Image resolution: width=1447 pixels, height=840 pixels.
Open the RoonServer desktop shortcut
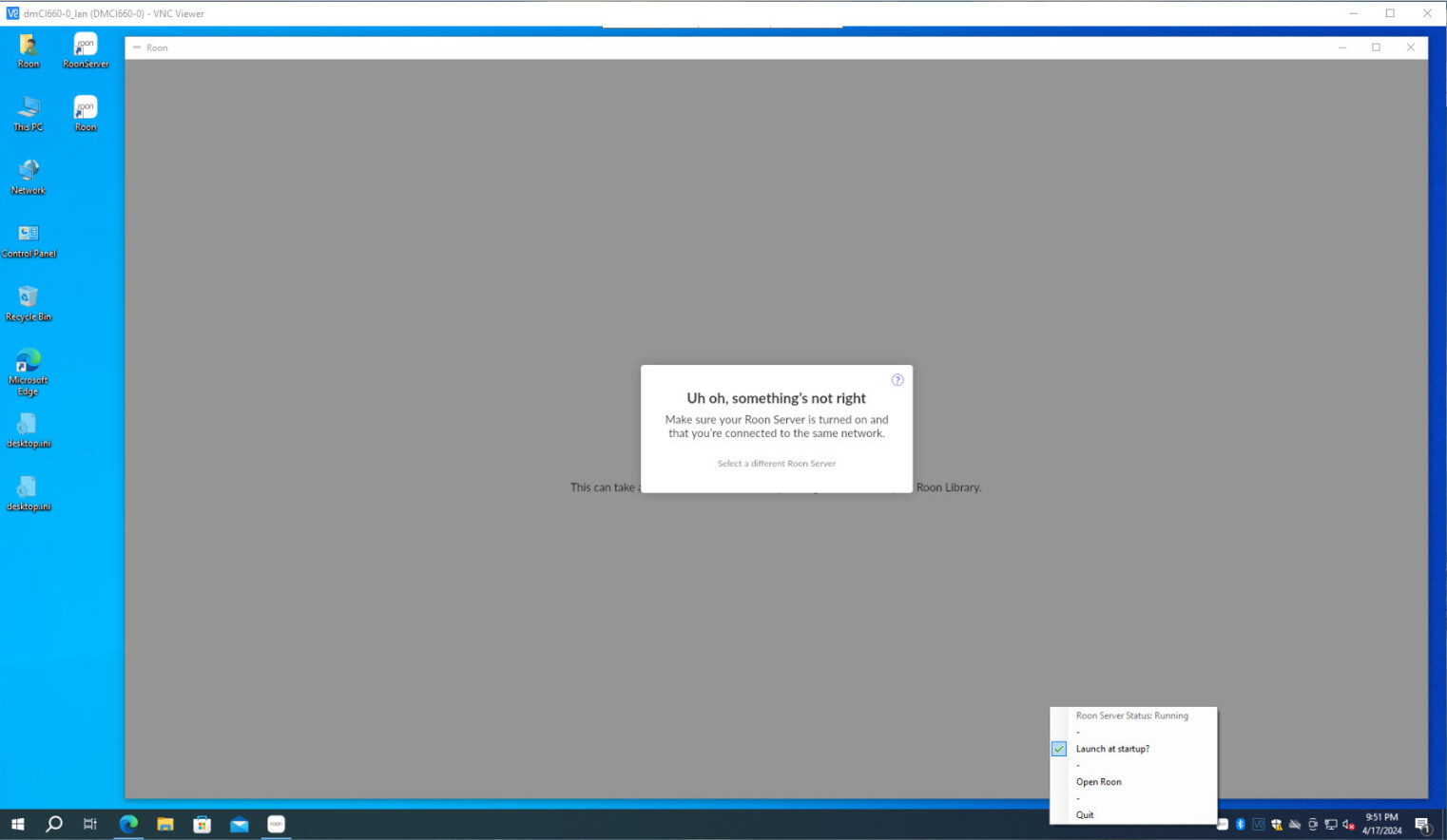[86, 50]
